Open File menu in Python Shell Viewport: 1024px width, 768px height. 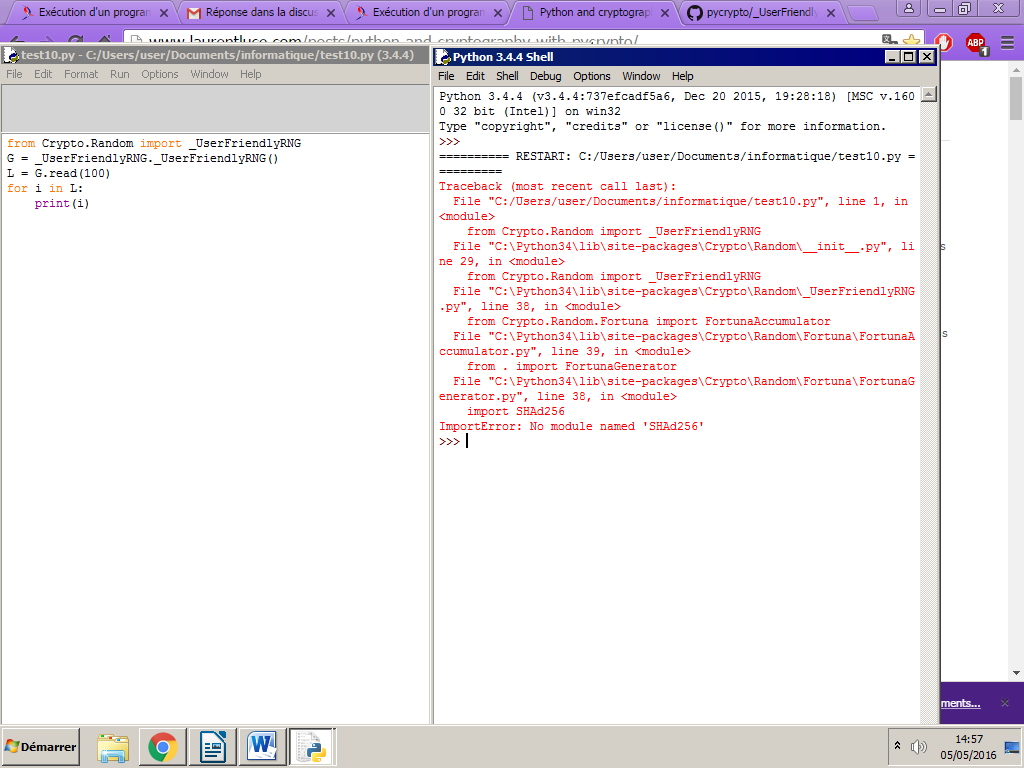(x=446, y=76)
